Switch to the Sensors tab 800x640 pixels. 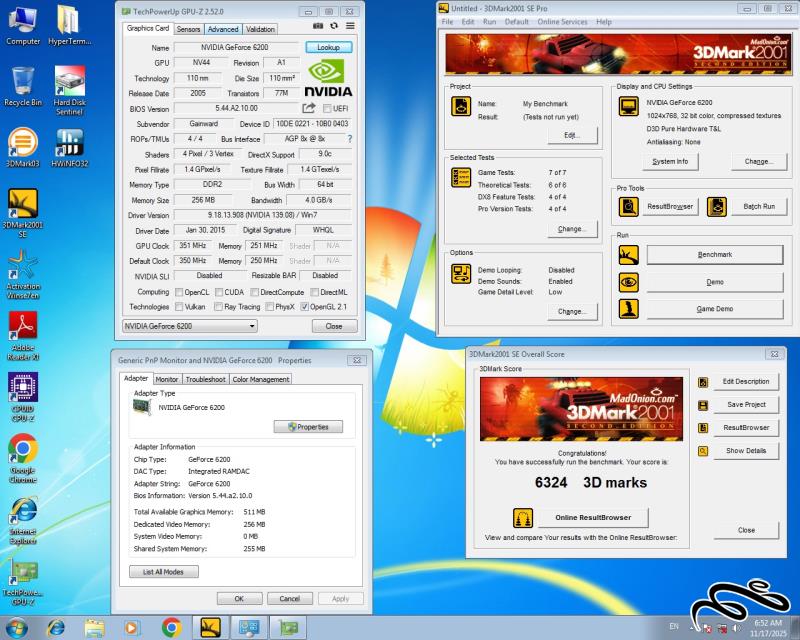coord(188,29)
